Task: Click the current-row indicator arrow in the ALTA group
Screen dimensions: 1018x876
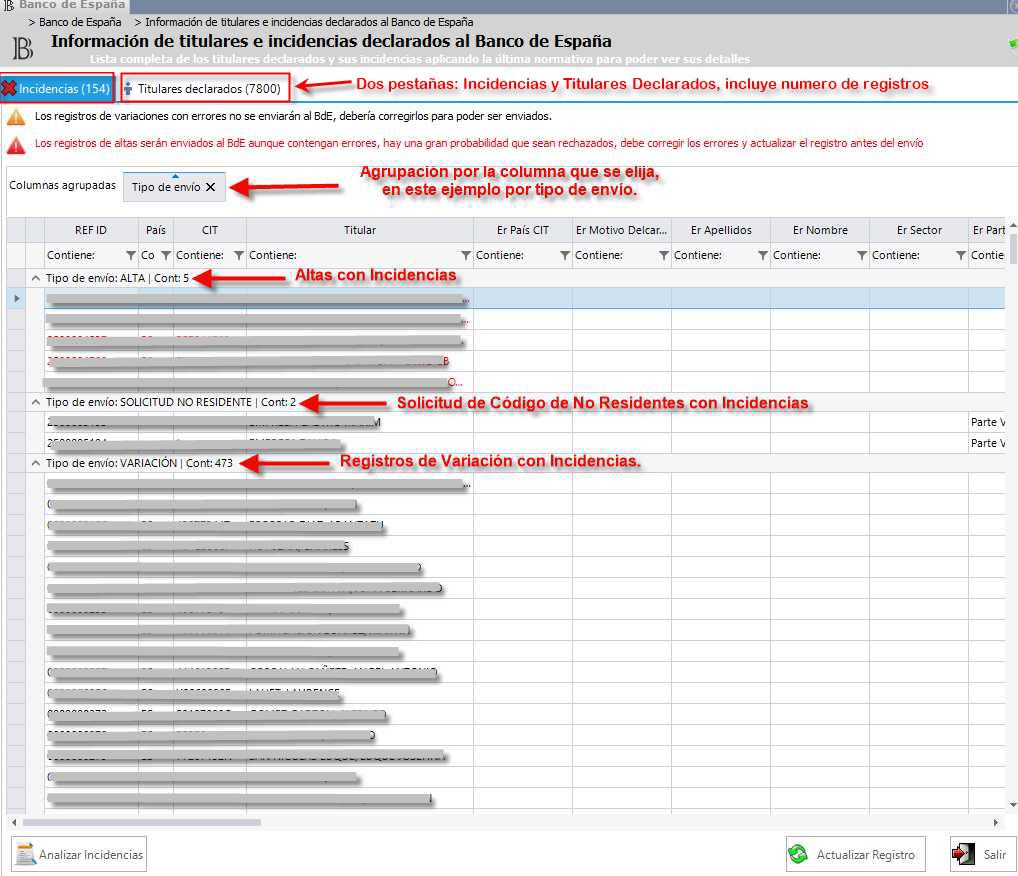Action: pos(17,299)
